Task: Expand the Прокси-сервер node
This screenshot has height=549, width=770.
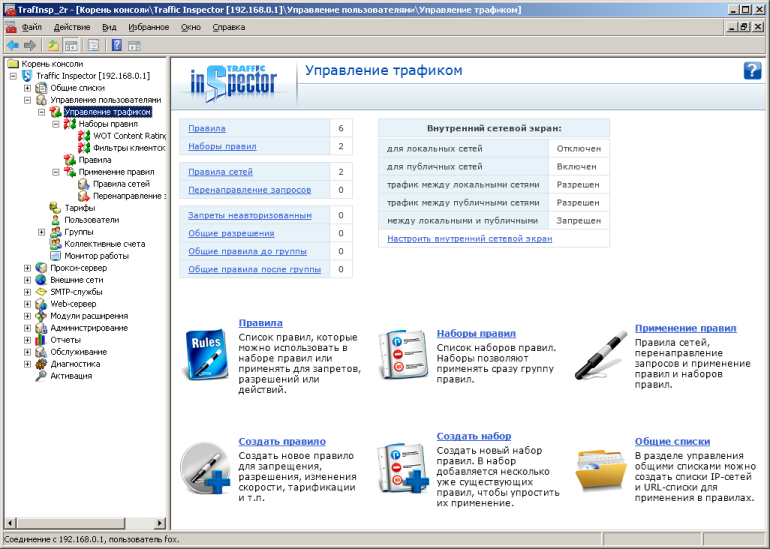Action: click(28, 268)
